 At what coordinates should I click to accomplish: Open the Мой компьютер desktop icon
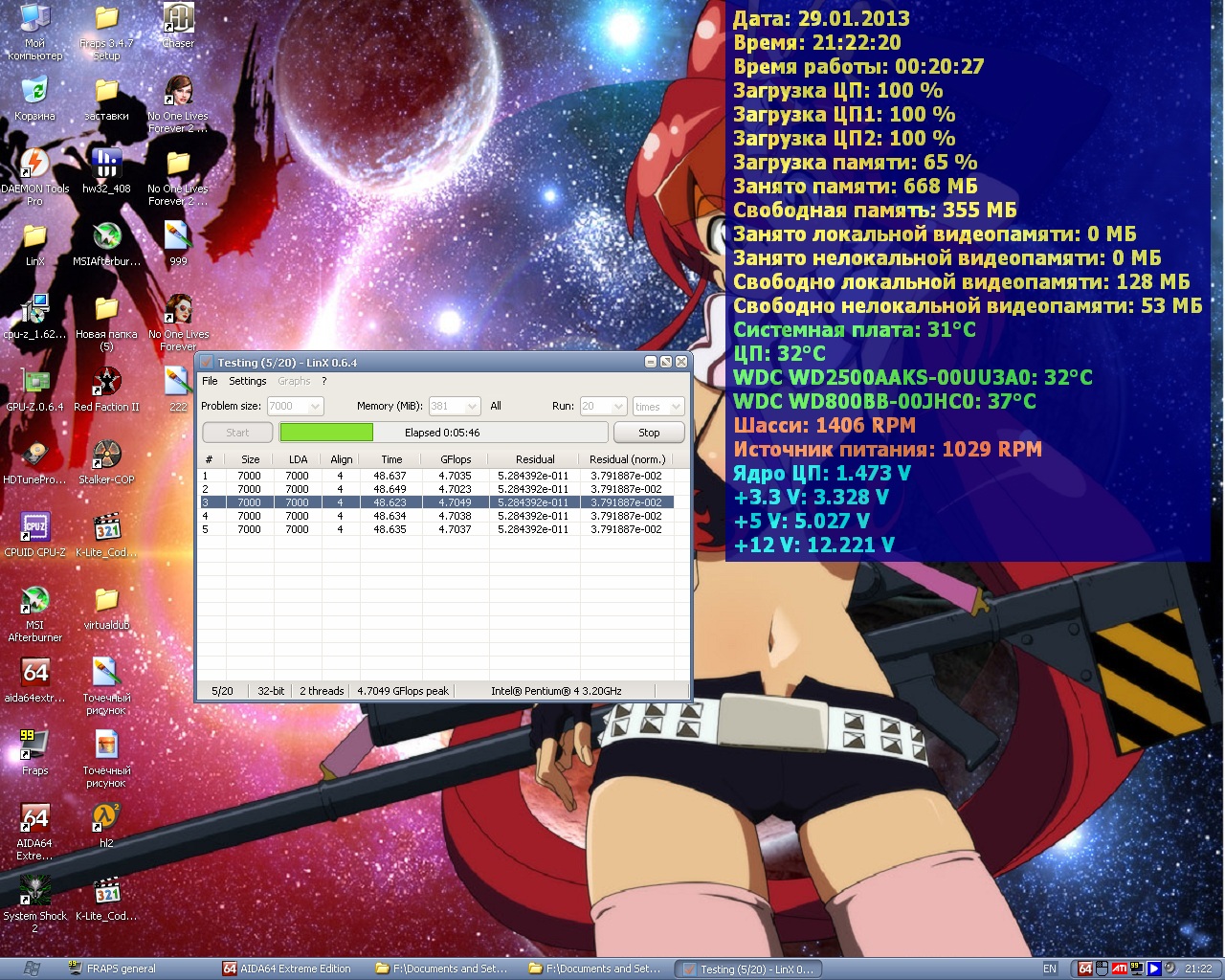(34, 32)
